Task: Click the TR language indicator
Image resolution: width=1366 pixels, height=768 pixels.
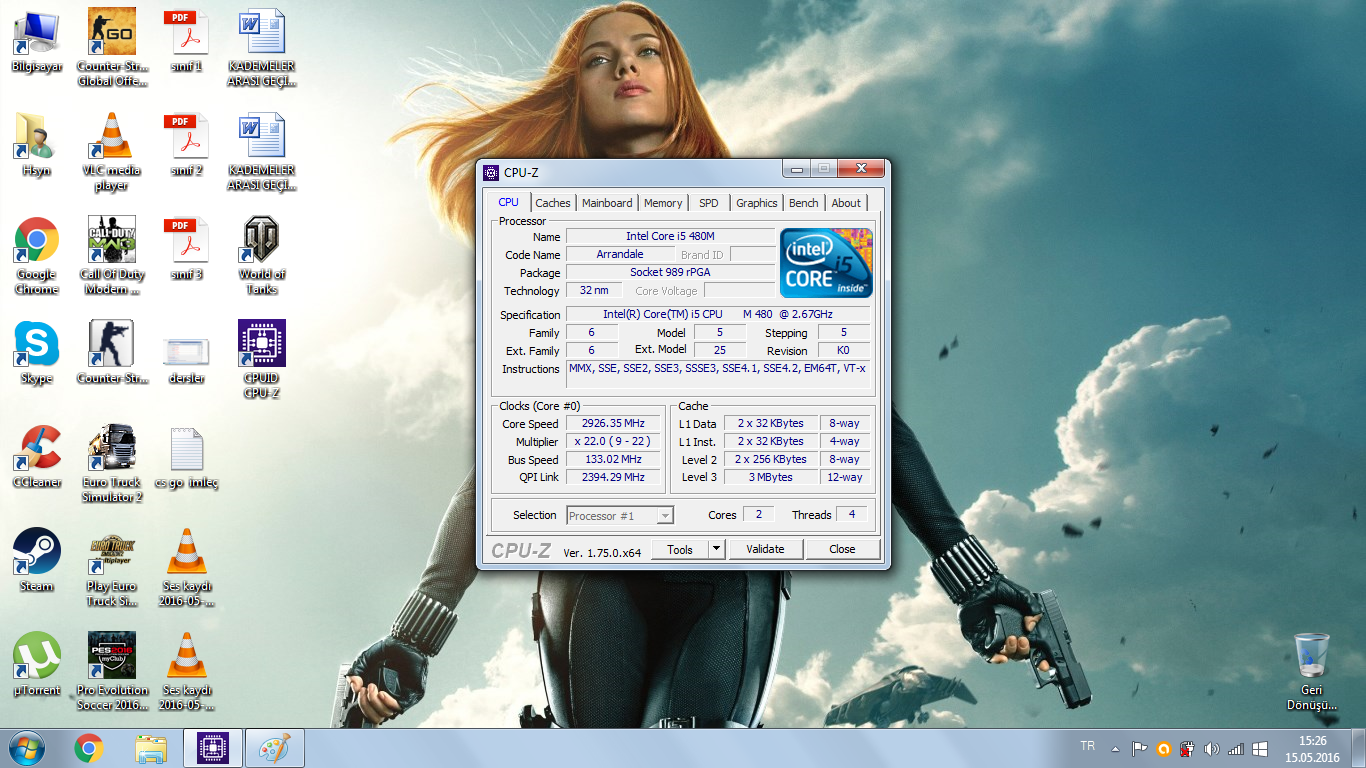Action: click(x=1088, y=746)
